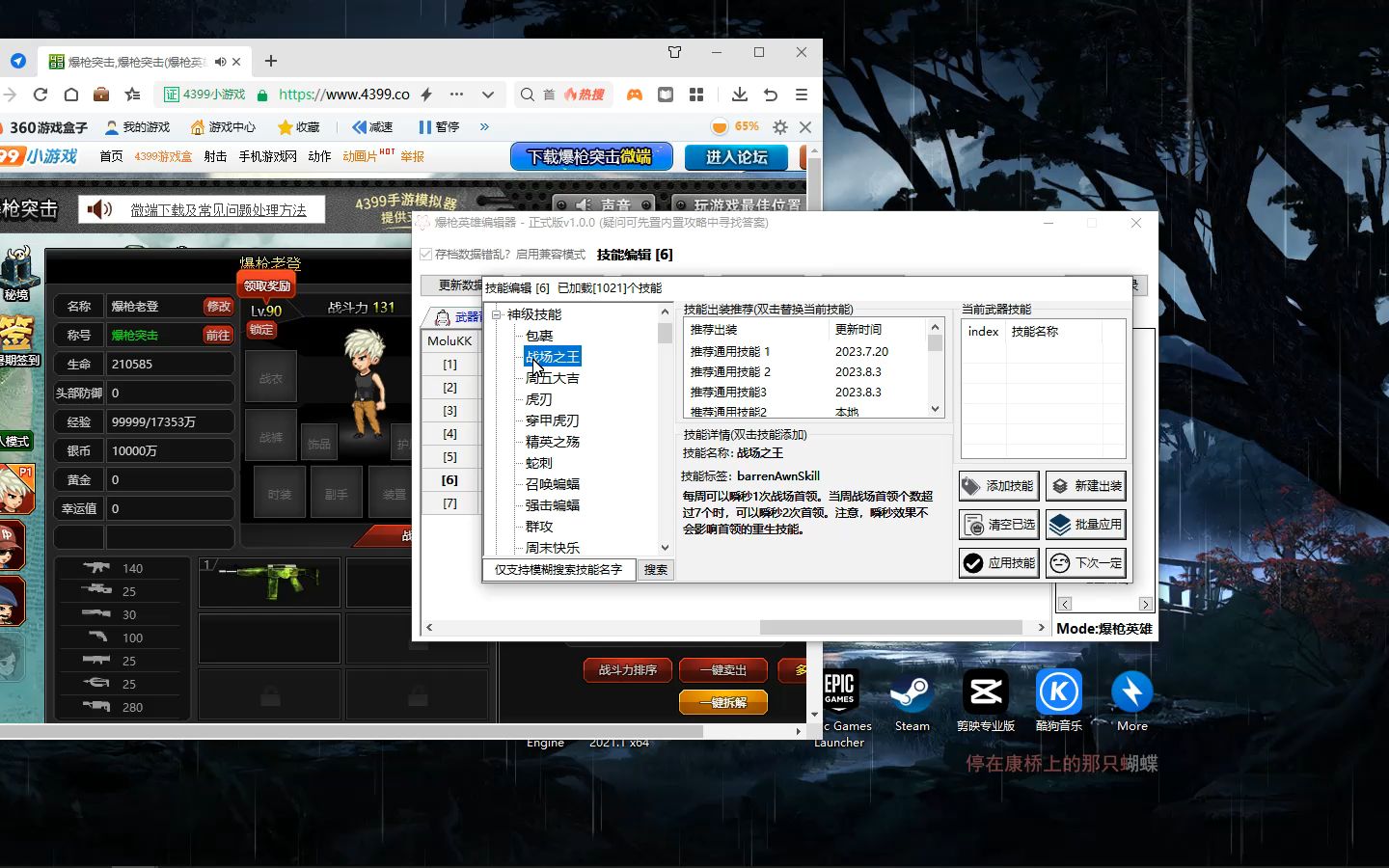Select the 召唤蝙蝠 skill in tree
This screenshot has height=868, width=1389.
[553, 484]
